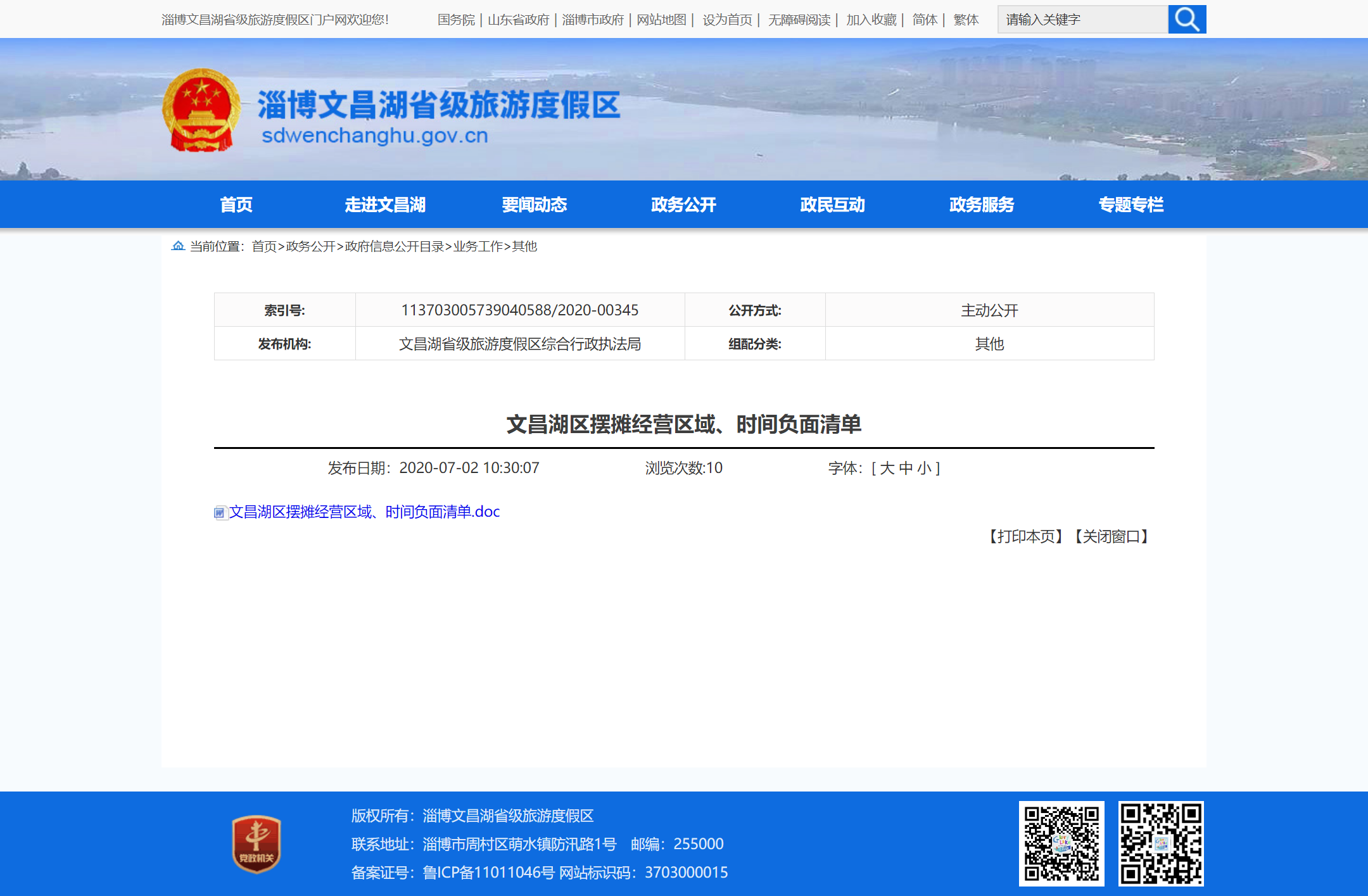Type in the 请输入关键字 search field
This screenshot has height=896, width=1368.
tap(1082, 20)
